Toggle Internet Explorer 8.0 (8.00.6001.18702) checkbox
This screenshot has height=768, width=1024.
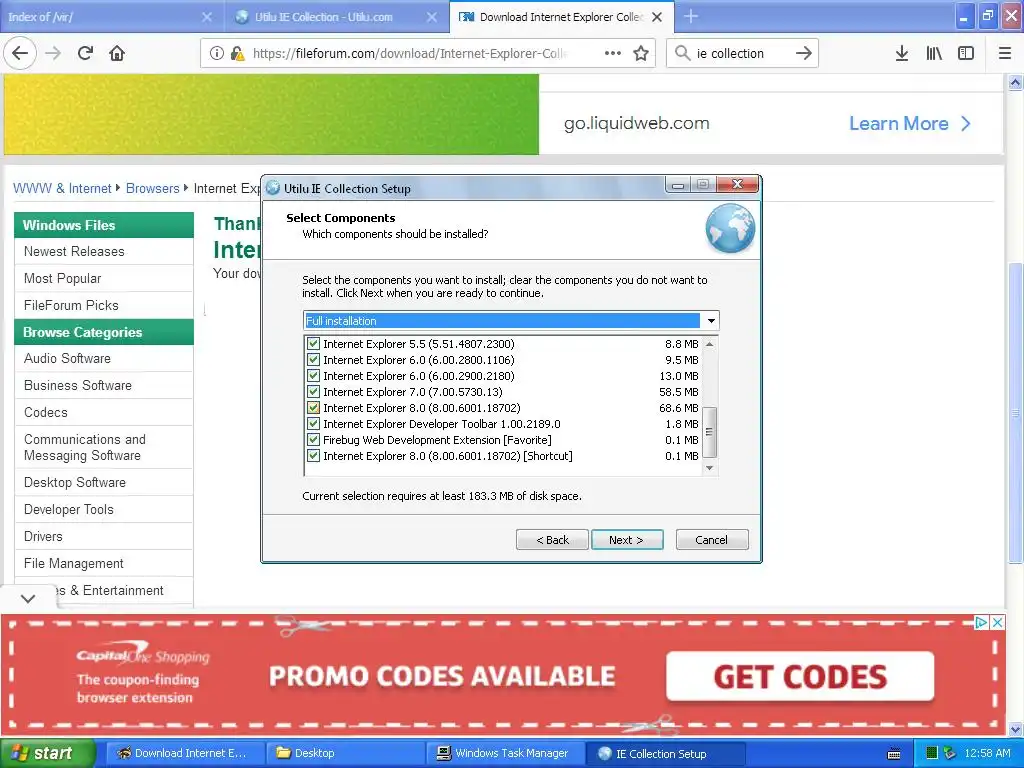coord(313,408)
